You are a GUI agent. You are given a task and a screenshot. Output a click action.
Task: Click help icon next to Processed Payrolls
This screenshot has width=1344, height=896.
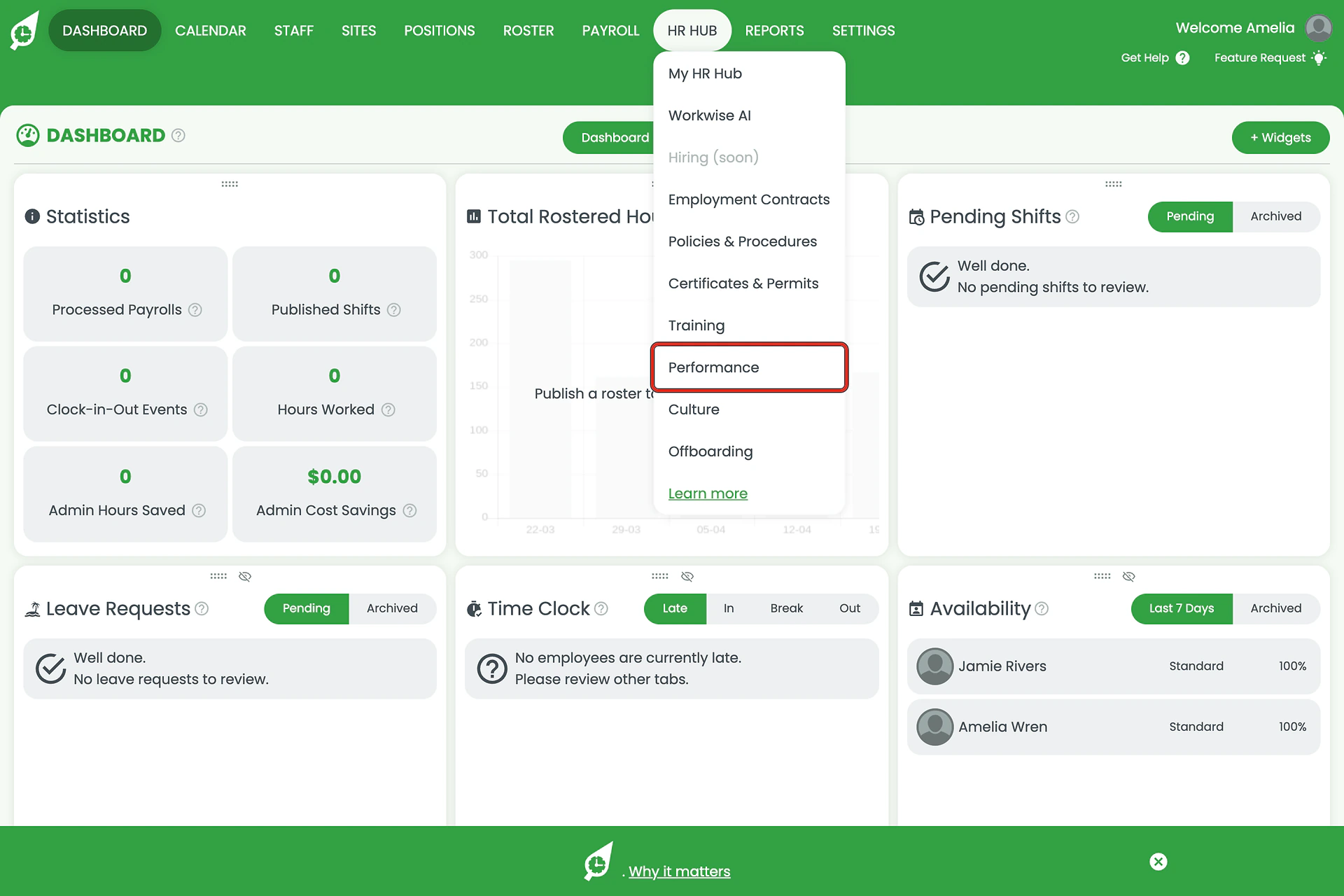pos(195,310)
